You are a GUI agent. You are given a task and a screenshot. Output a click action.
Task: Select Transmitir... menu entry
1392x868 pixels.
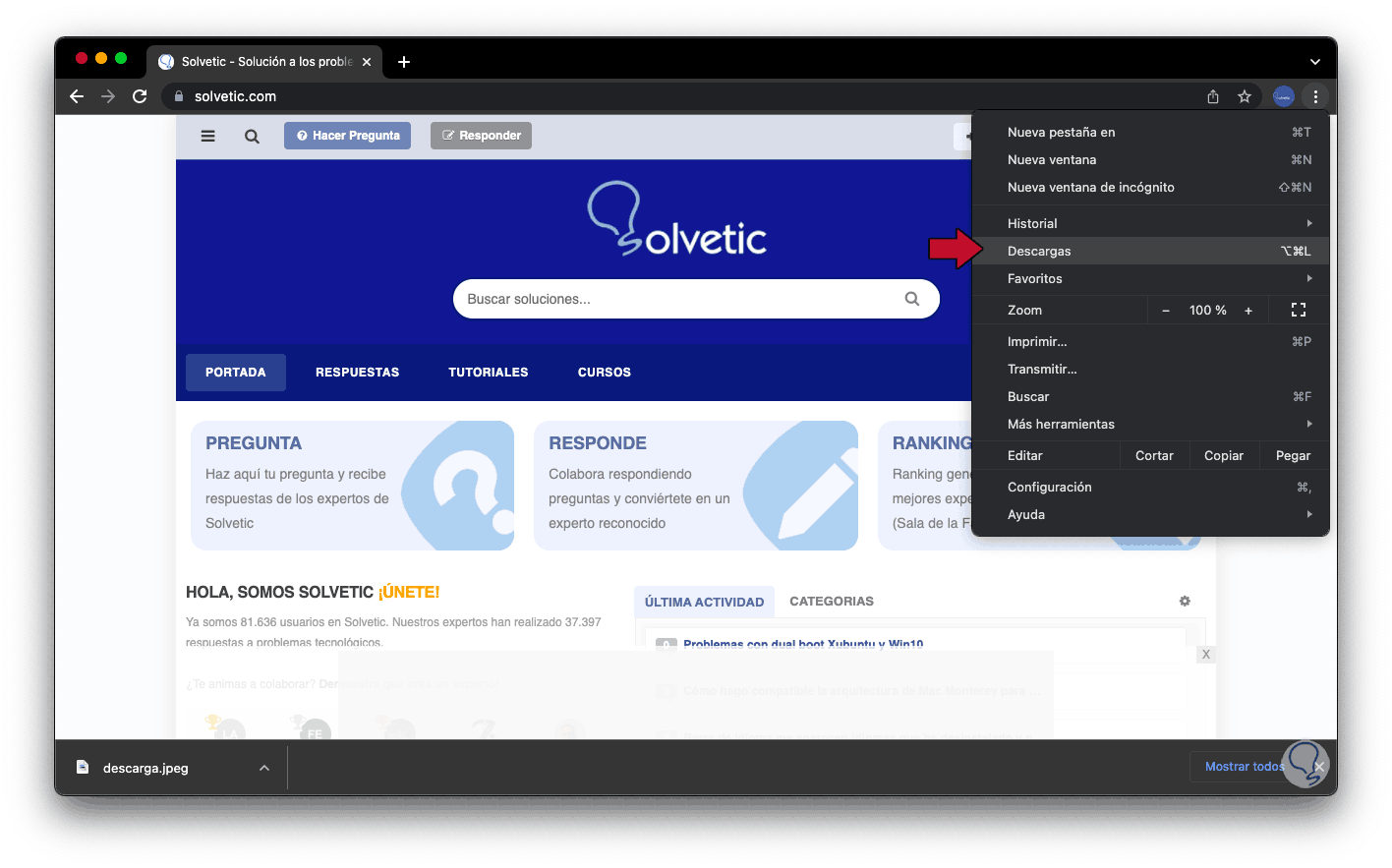coord(1150,369)
